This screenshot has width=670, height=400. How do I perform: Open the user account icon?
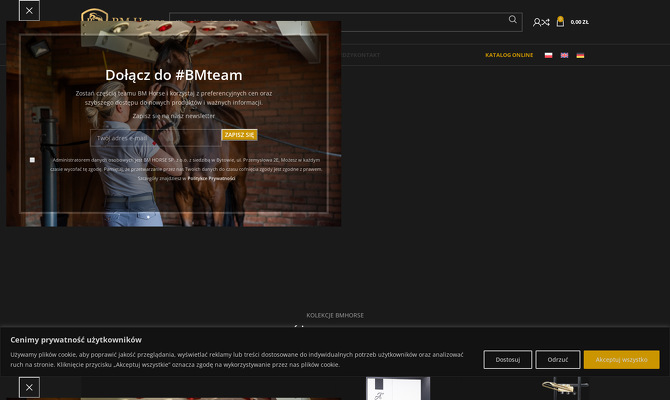[x=537, y=22]
